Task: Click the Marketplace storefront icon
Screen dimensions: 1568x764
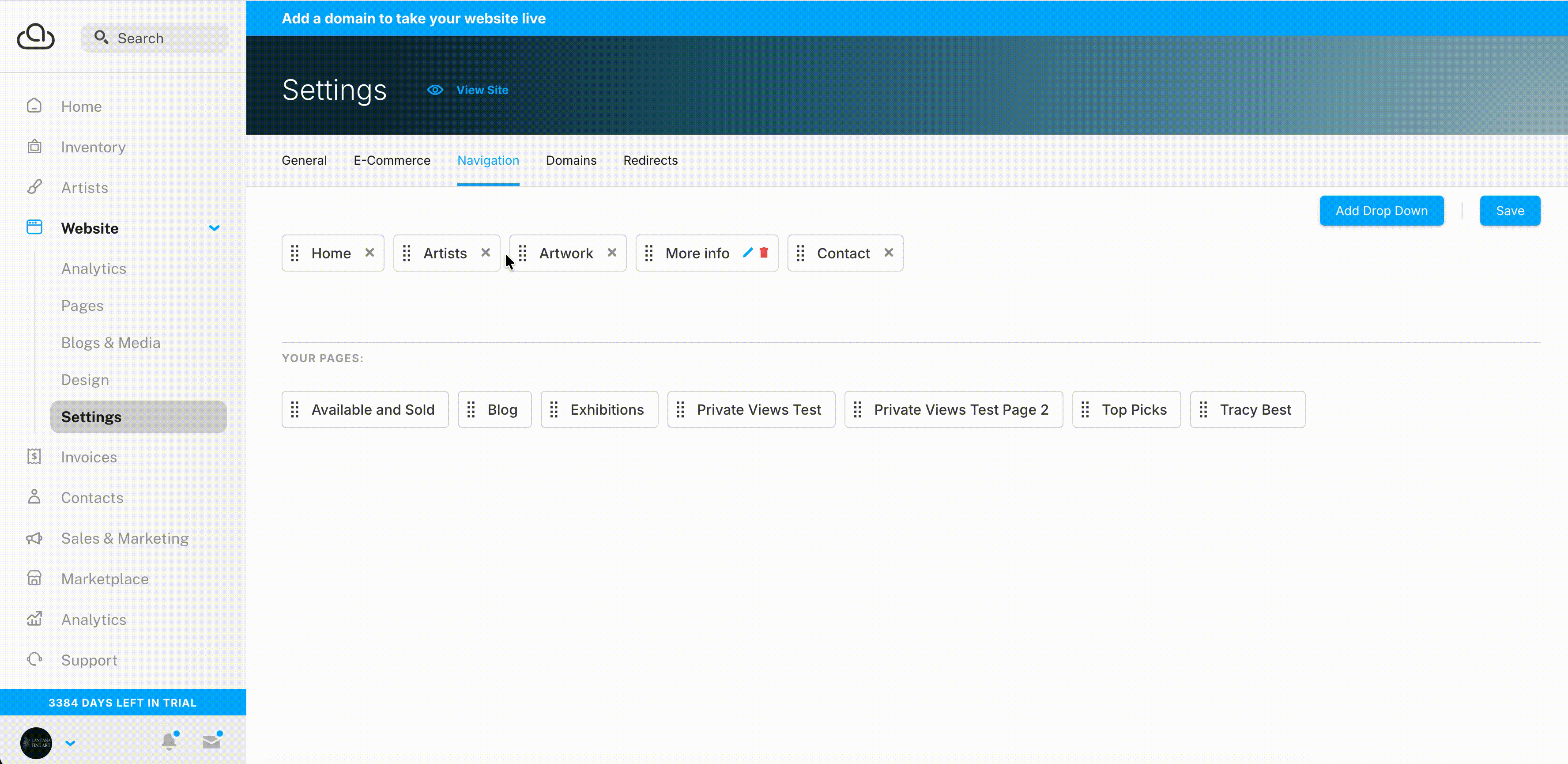Action: [x=34, y=579]
